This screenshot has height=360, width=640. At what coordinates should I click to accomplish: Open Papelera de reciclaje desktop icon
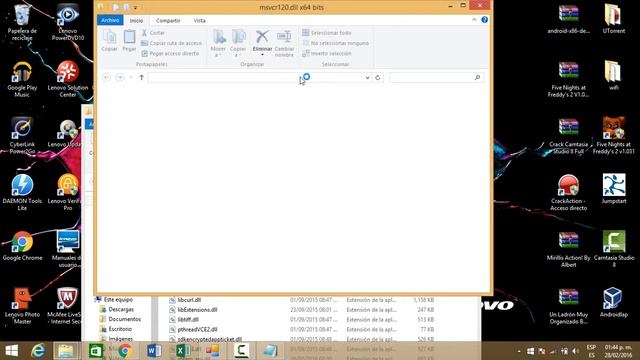click(22, 22)
